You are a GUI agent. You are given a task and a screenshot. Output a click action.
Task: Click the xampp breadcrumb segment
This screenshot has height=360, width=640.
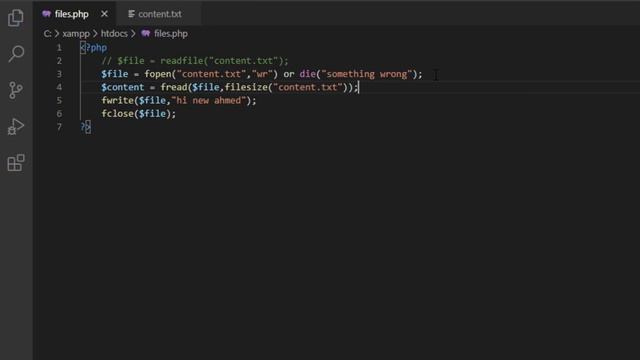[x=76, y=33]
